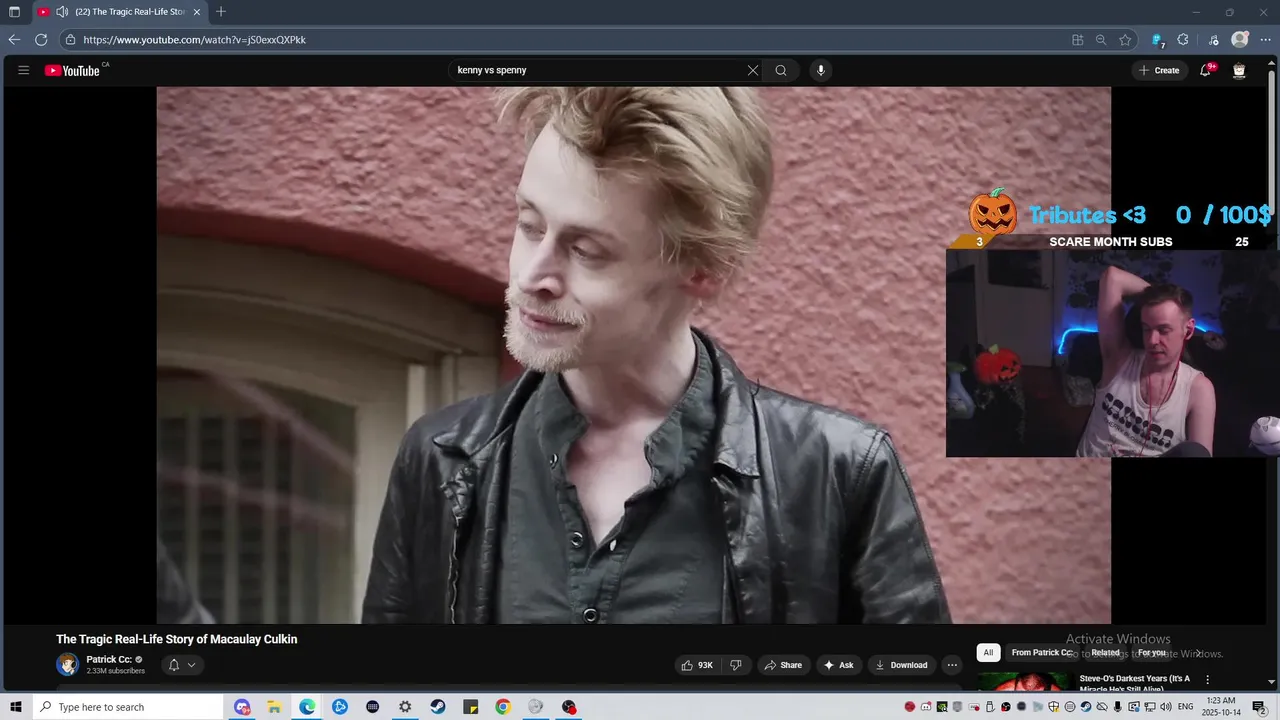This screenshot has width=1280, height=720.
Task: Click the magnifier search button
Action: tap(781, 70)
